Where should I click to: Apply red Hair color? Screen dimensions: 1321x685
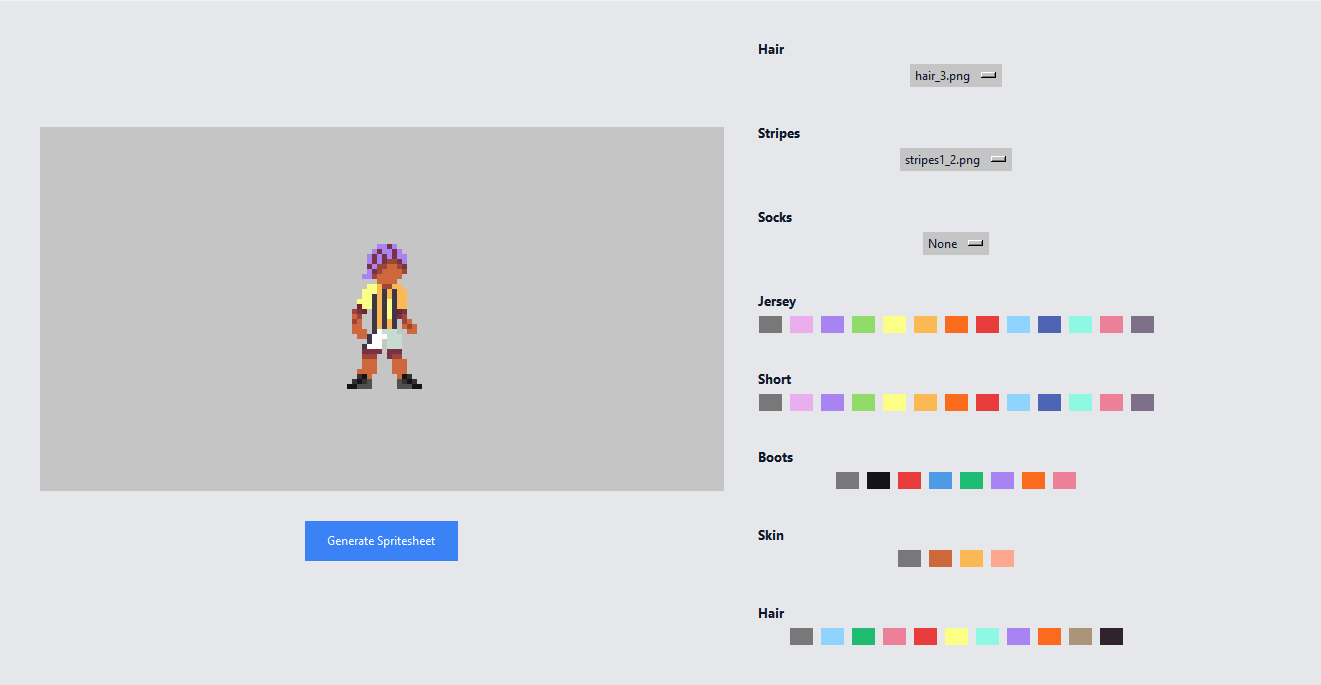(x=925, y=637)
